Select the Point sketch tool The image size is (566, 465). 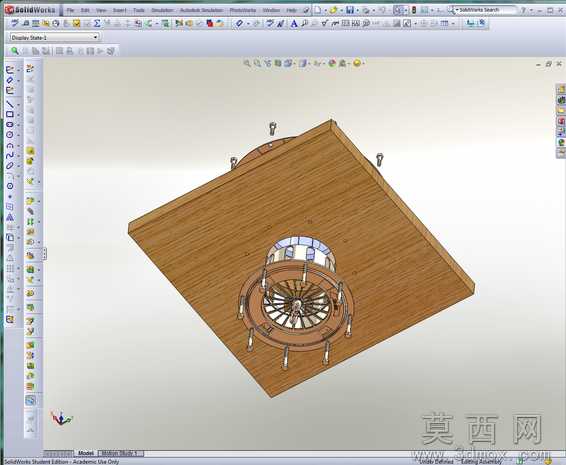click(x=10, y=197)
